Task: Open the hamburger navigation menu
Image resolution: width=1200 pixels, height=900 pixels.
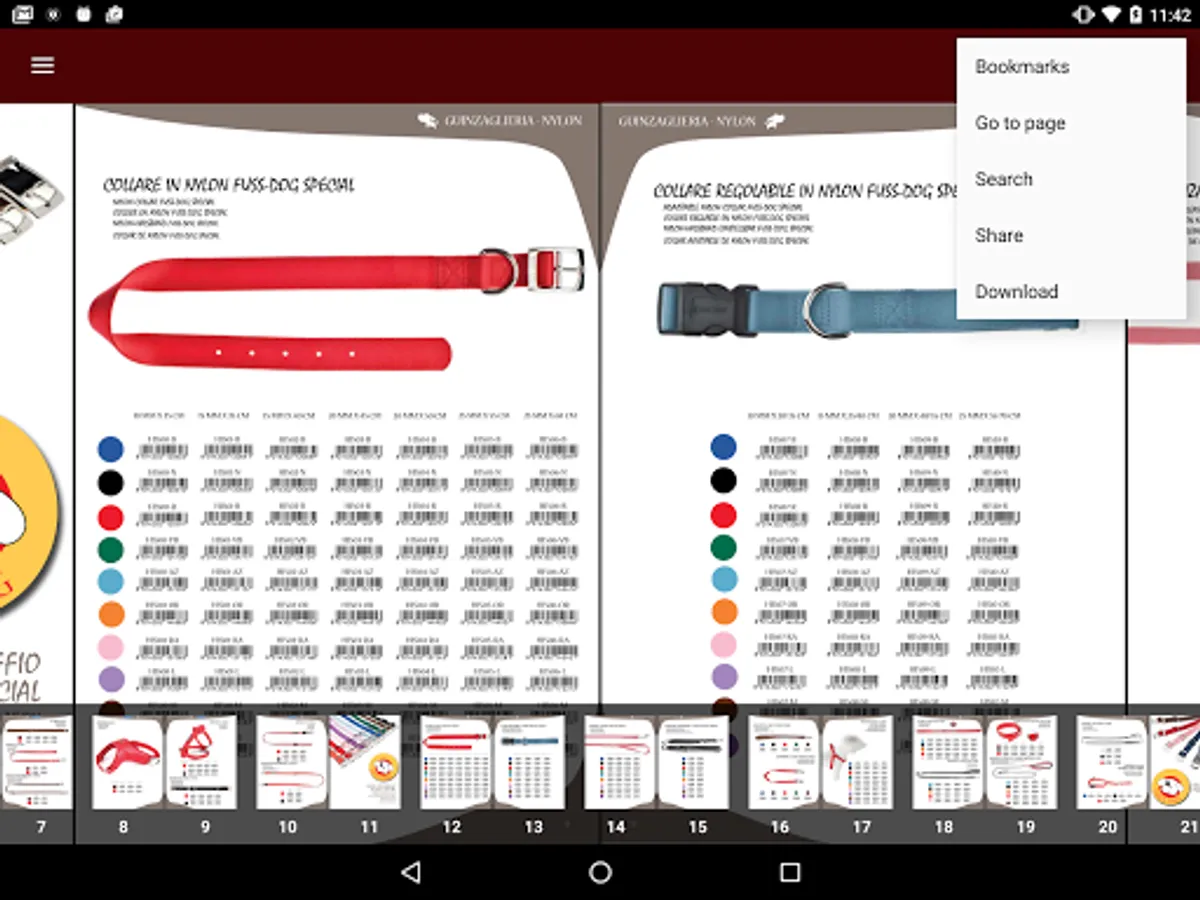Action: pos(42,65)
